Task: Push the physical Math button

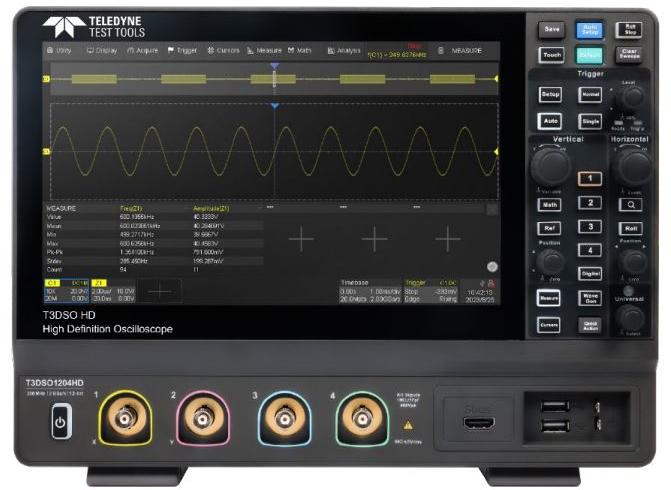Action: pyautogui.click(x=549, y=205)
